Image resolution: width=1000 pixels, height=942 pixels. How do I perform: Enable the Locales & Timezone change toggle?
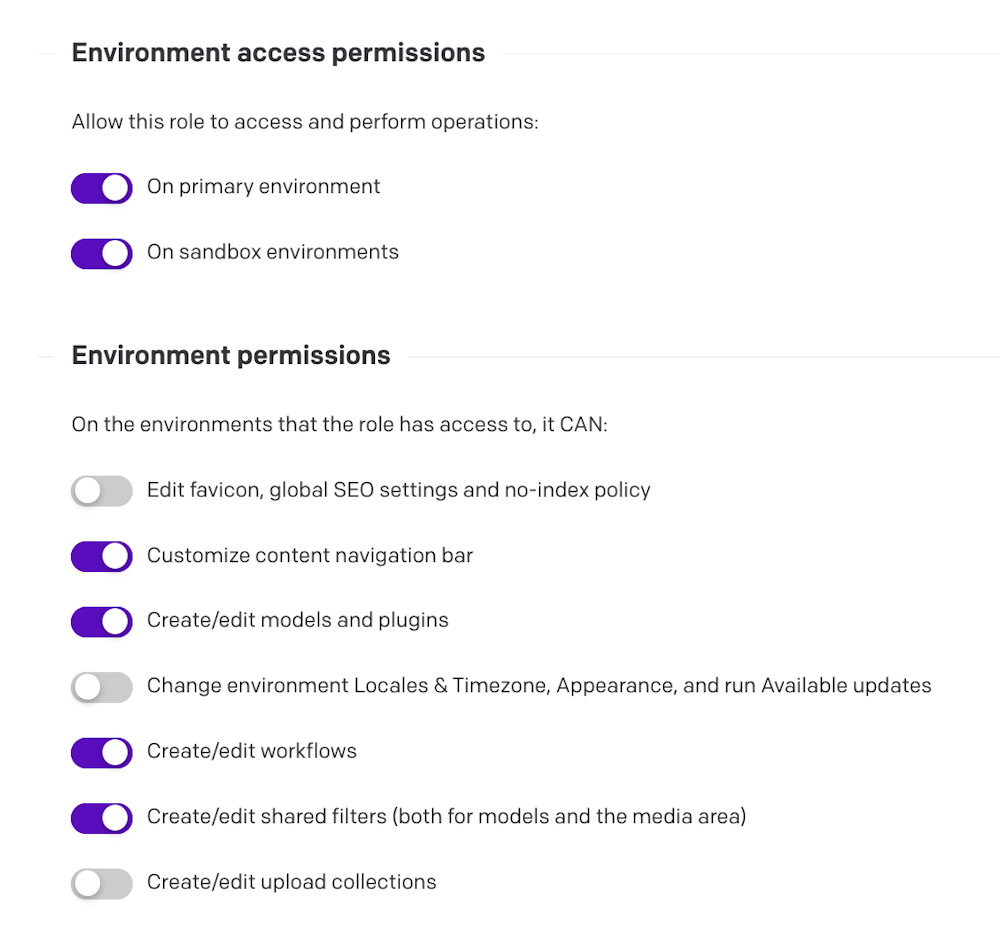[101, 687]
